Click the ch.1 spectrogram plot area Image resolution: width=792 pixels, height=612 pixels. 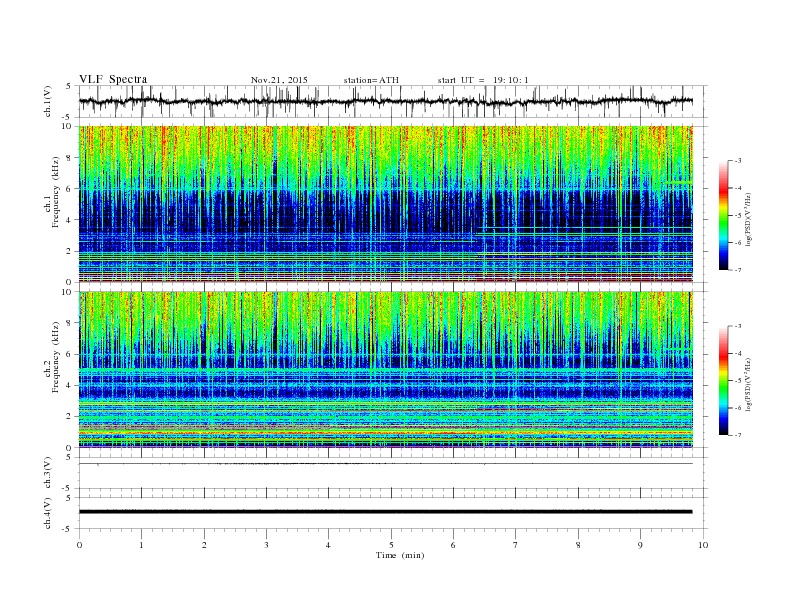[x=385, y=204]
